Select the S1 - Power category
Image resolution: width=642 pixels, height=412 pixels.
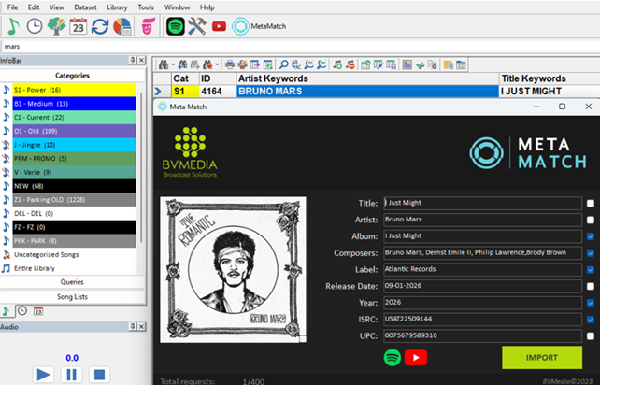click(74, 90)
